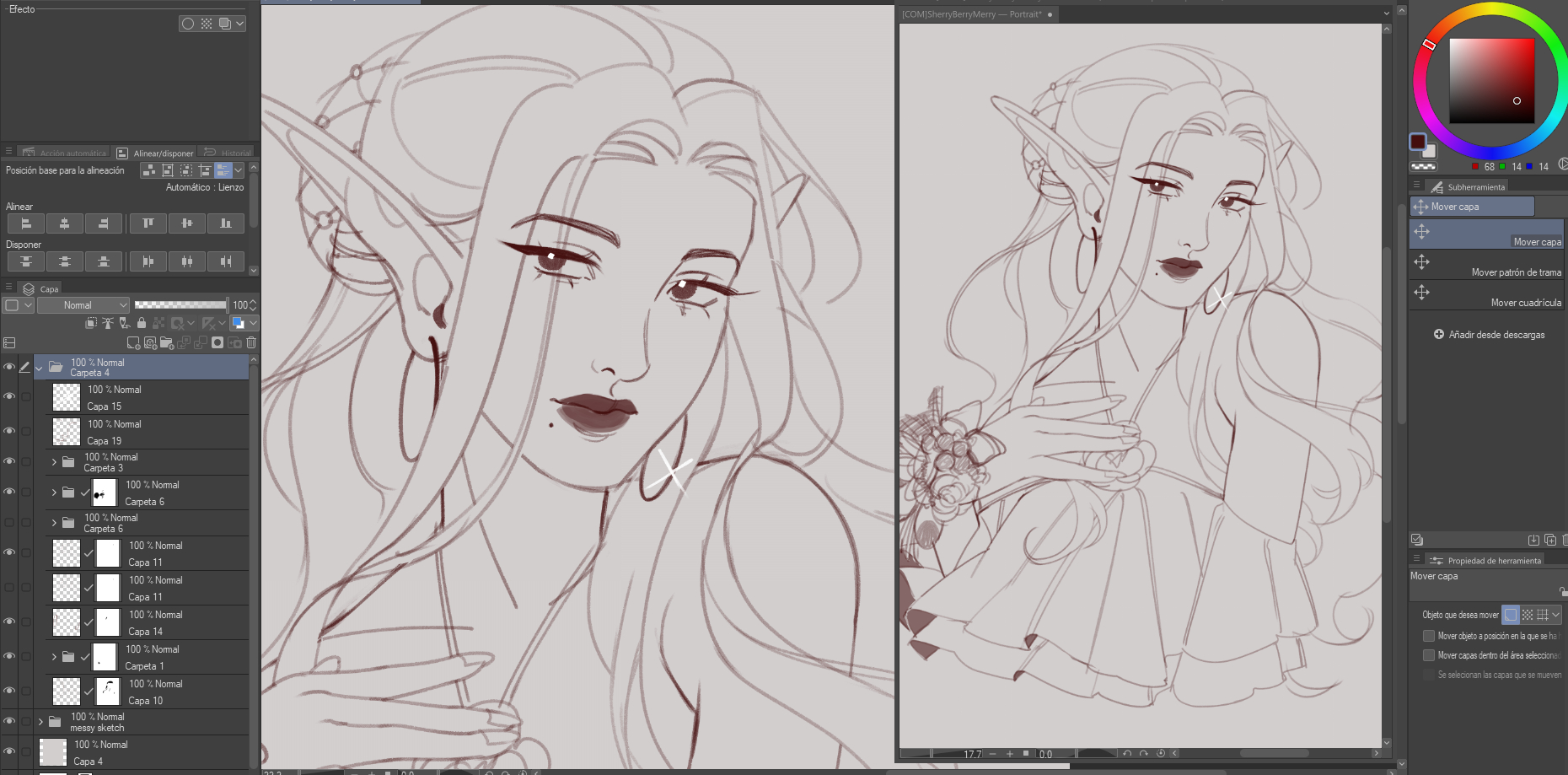Create a layer mask from the Layer panel
1568x775 pixels.
[x=217, y=343]
